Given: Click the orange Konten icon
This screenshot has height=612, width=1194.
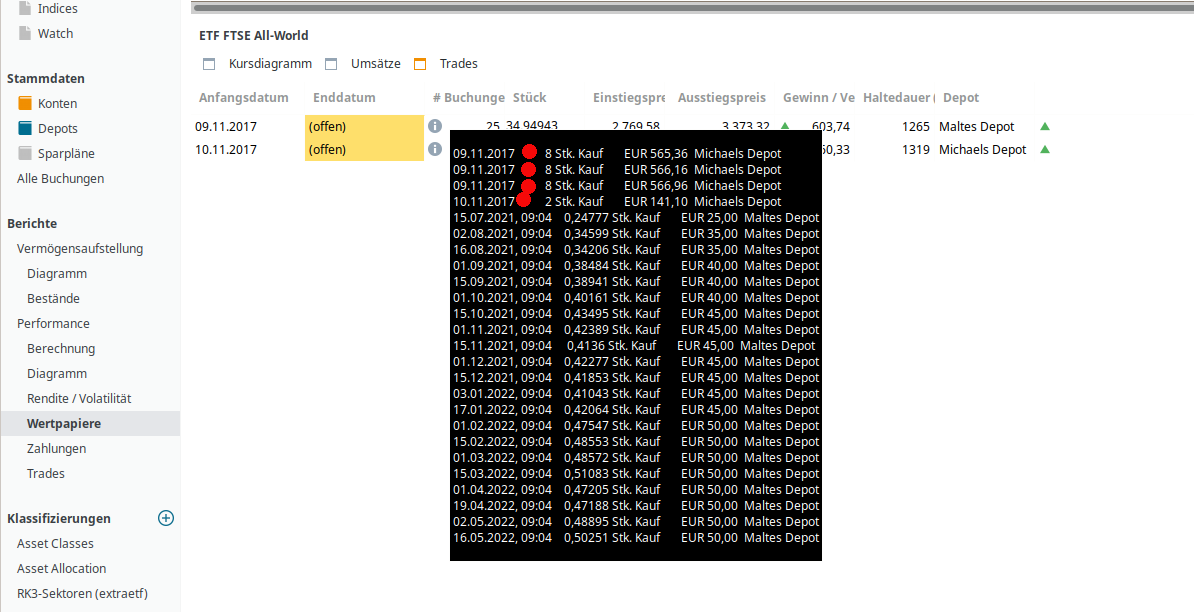Looking at the screenshot, I should click(25, 104).
